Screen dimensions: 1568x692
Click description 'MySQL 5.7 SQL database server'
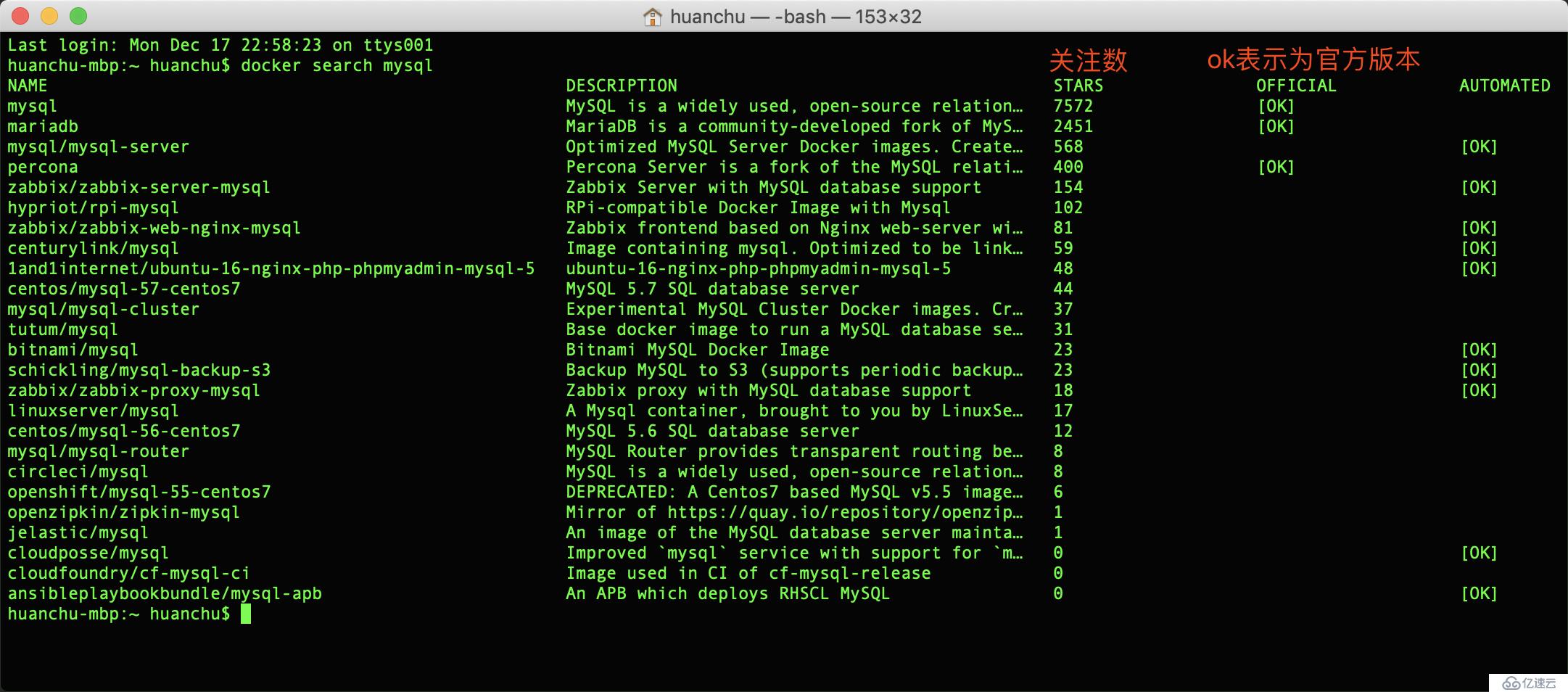click(x=713, y=289)
